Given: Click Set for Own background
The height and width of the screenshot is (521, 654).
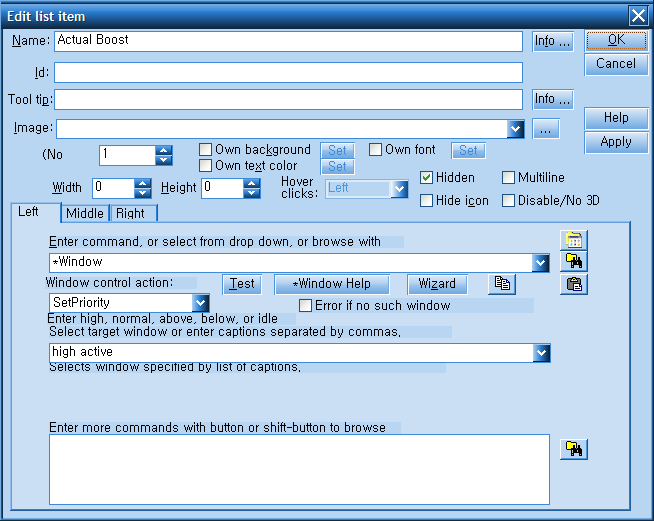Looking at the screenshot, I should coord(337,150).
